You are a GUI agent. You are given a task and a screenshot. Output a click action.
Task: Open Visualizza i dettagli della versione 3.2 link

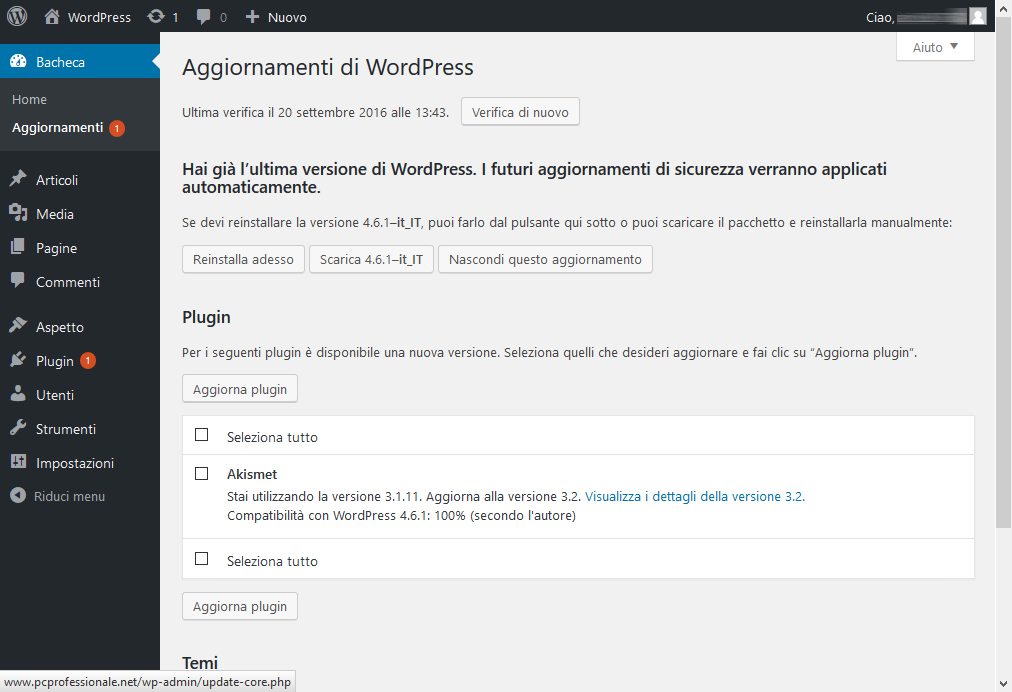pyautogui.click(x=694, y=496)
